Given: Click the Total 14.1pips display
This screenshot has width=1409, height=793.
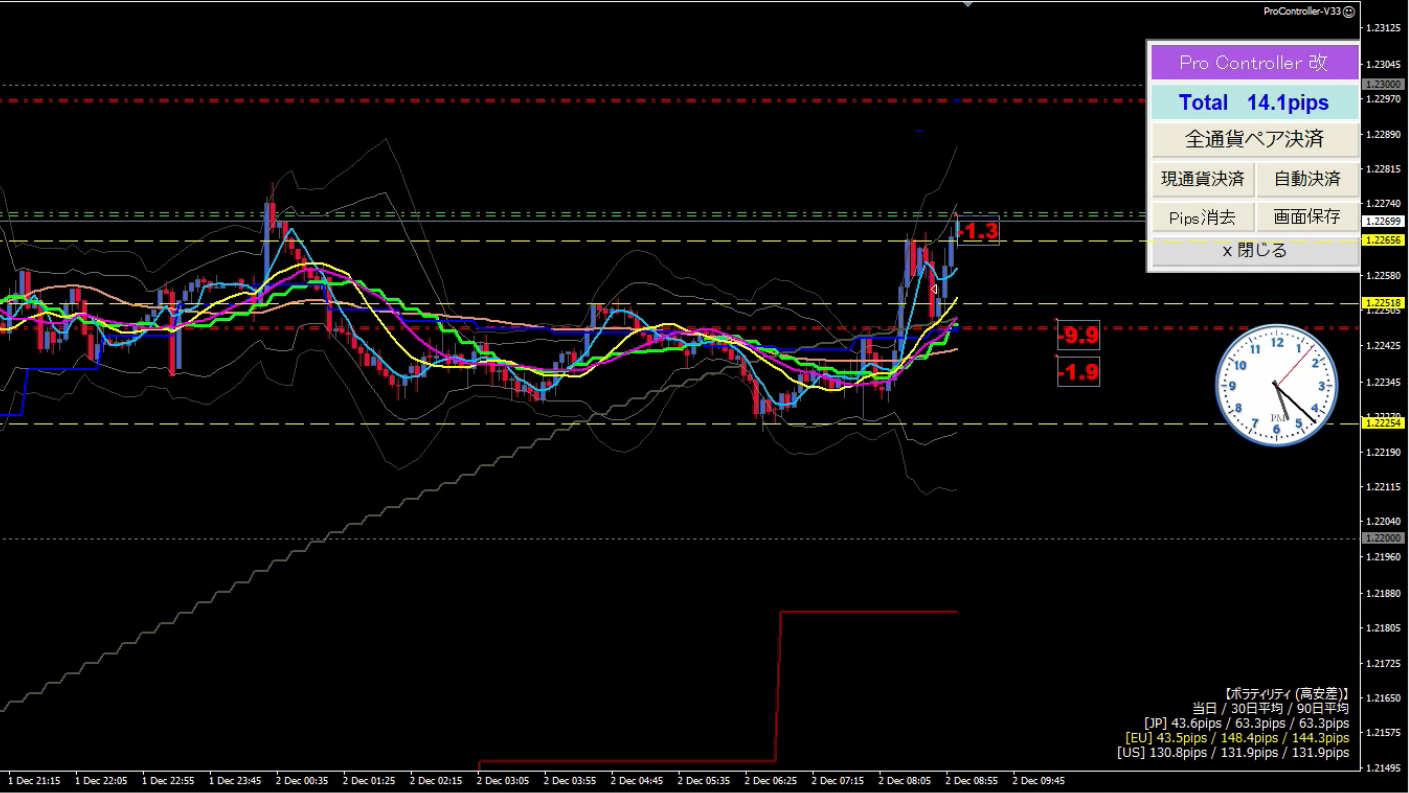Looking at the screenshot, I should pos(1254,102).
